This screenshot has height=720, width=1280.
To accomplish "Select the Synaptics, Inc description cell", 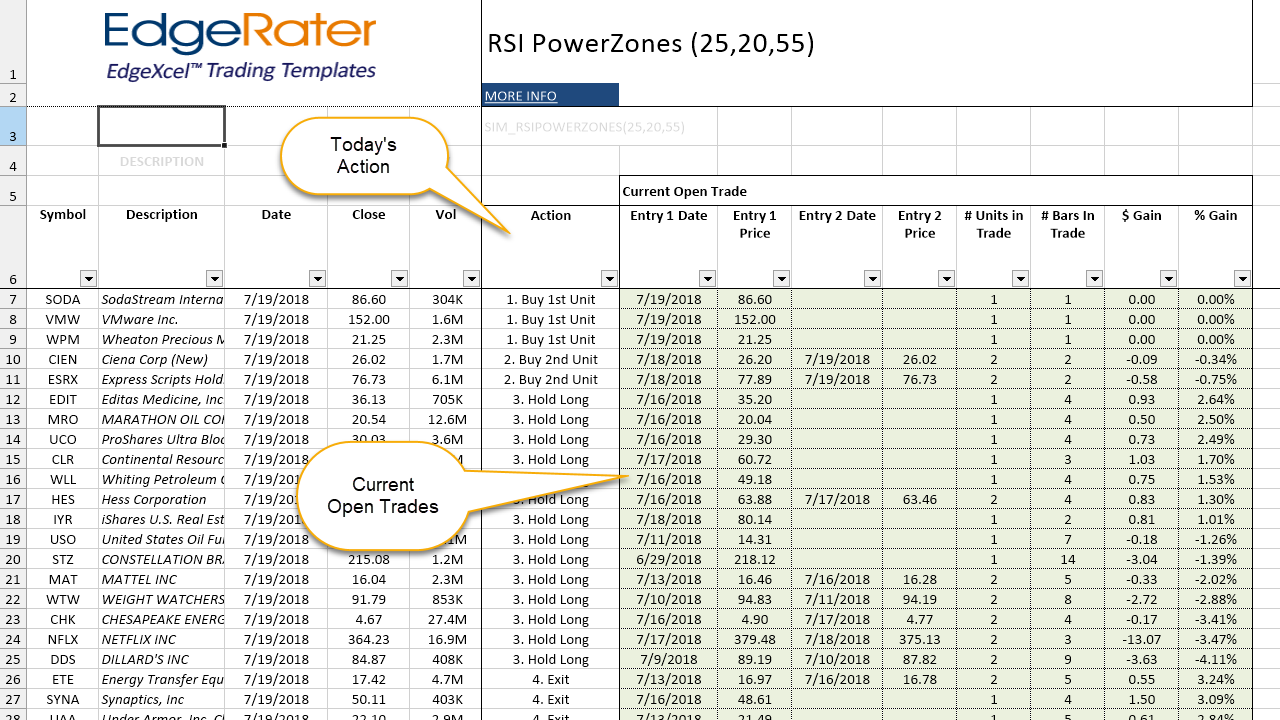I will click(x=161, y=699).
